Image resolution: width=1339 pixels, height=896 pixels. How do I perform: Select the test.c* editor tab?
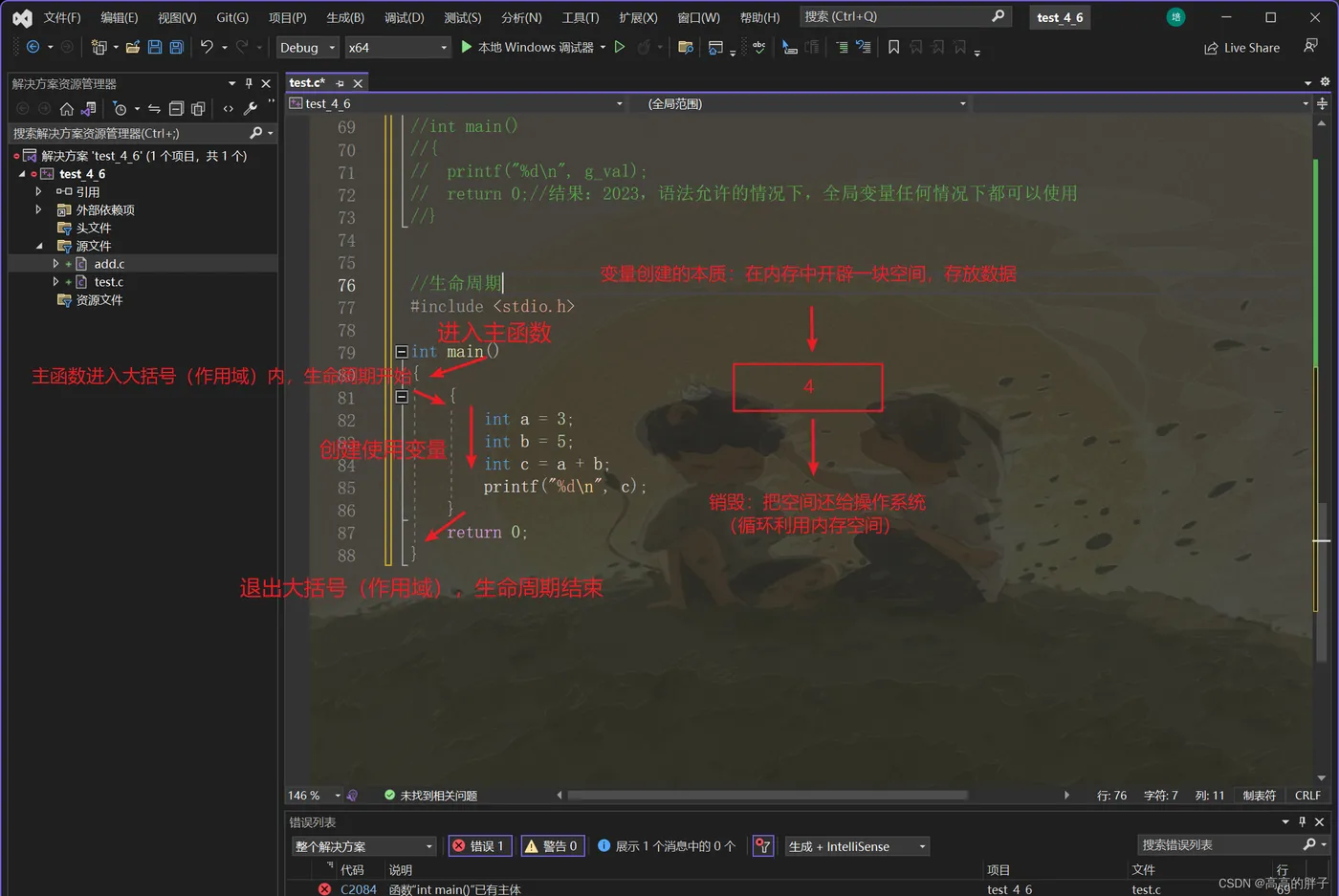[x=307, y=83]
